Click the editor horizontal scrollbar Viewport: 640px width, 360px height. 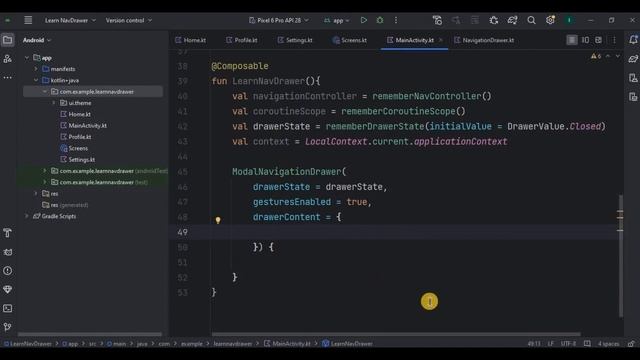click(396, 334)
